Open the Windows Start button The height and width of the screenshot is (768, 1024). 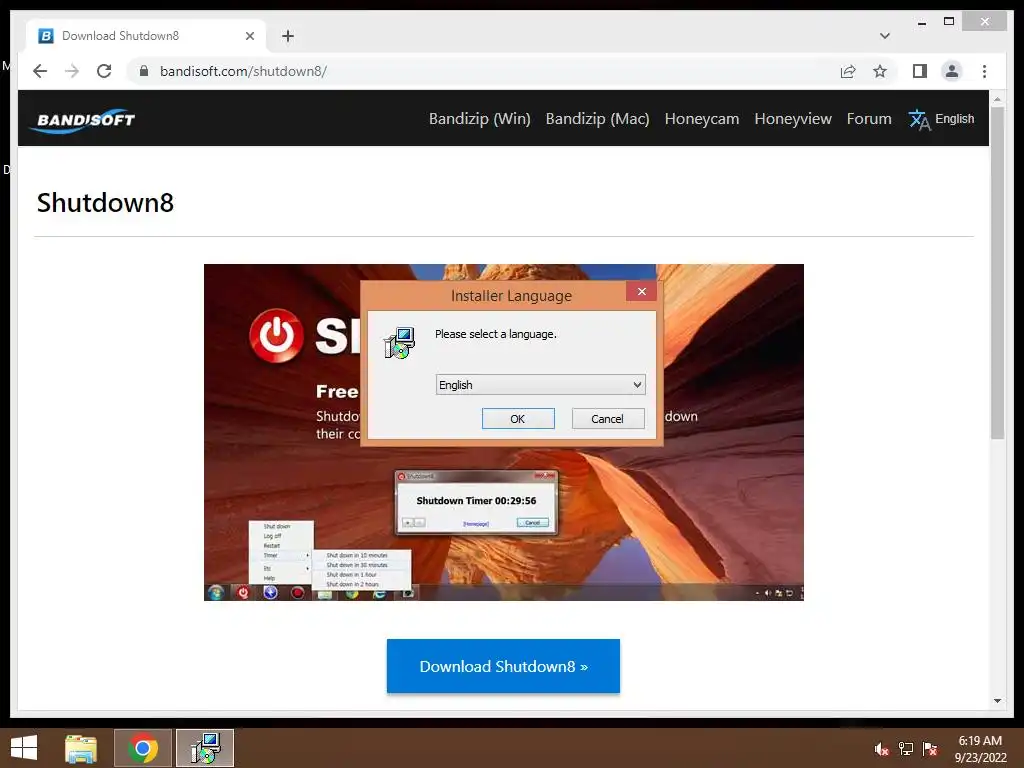[24, 748]
